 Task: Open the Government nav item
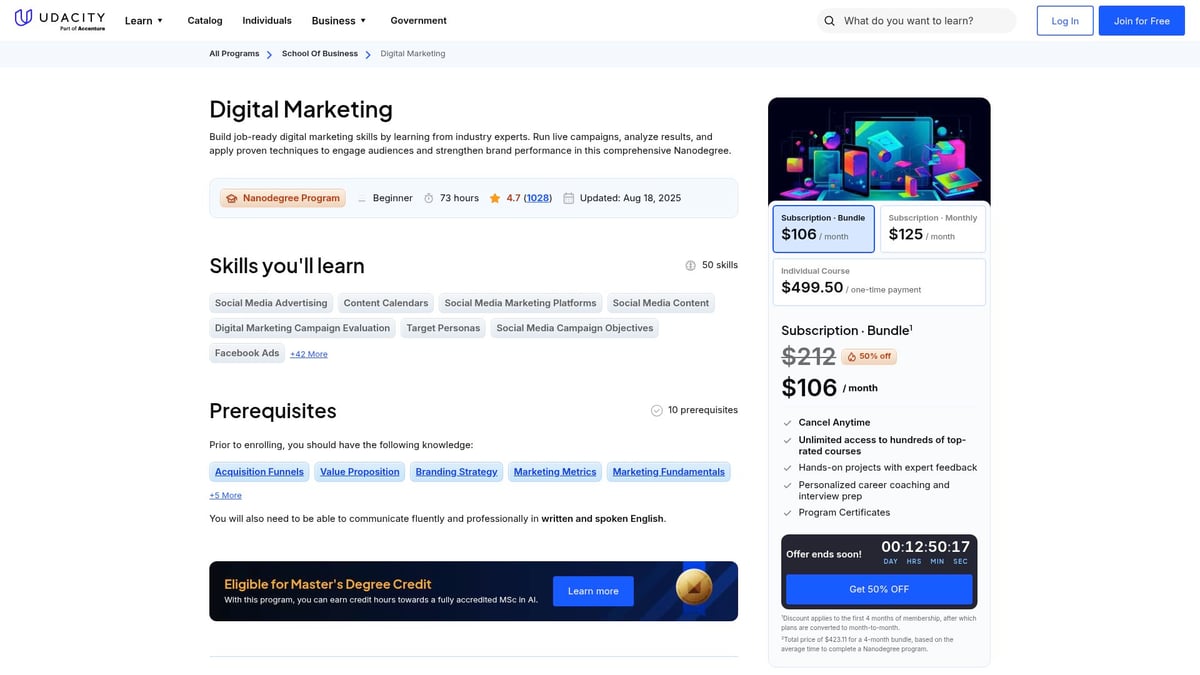(419, 20)
